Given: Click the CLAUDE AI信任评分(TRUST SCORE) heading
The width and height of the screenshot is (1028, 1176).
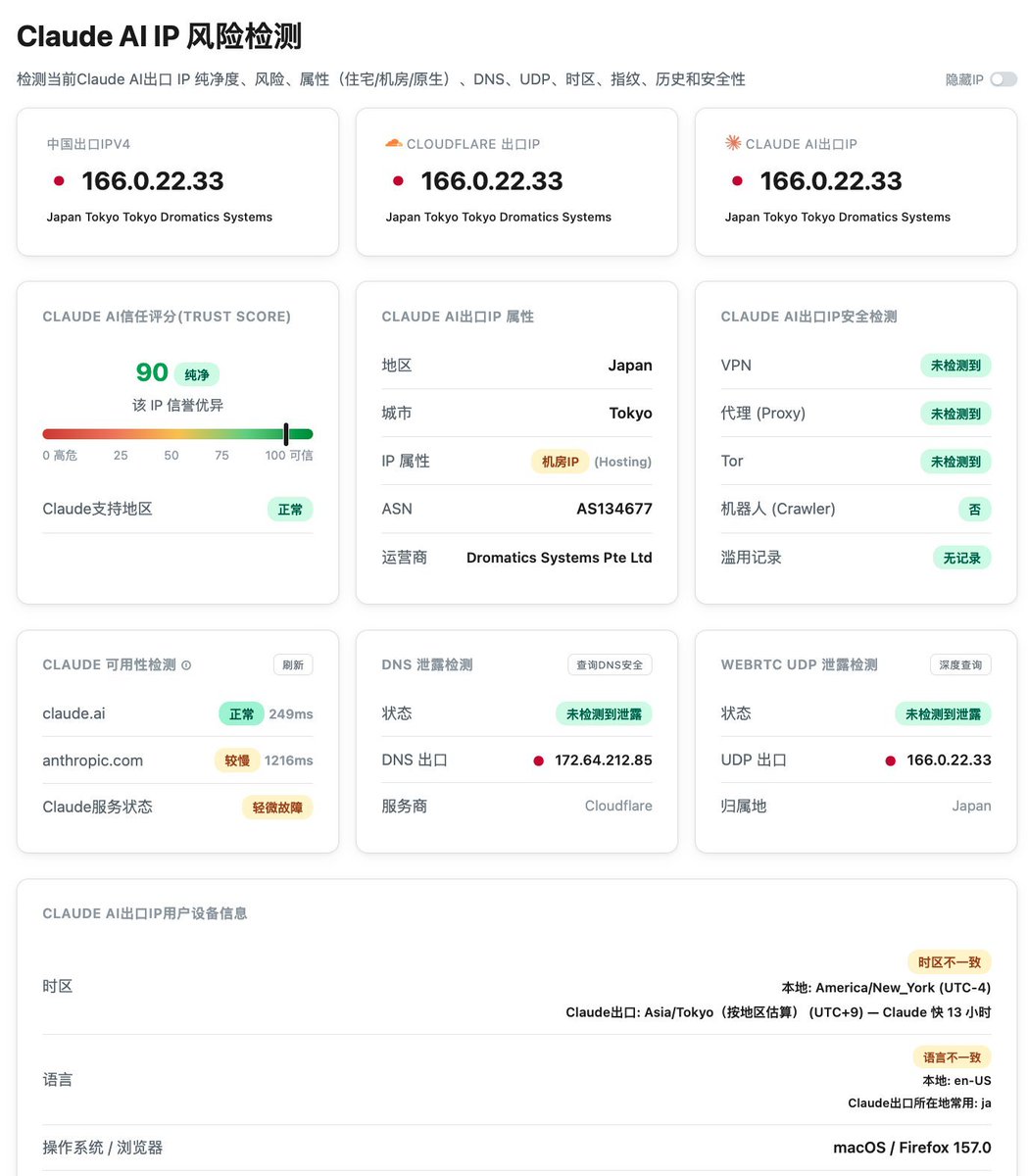Looking at the screenshot, I should (x=167, y=317).
